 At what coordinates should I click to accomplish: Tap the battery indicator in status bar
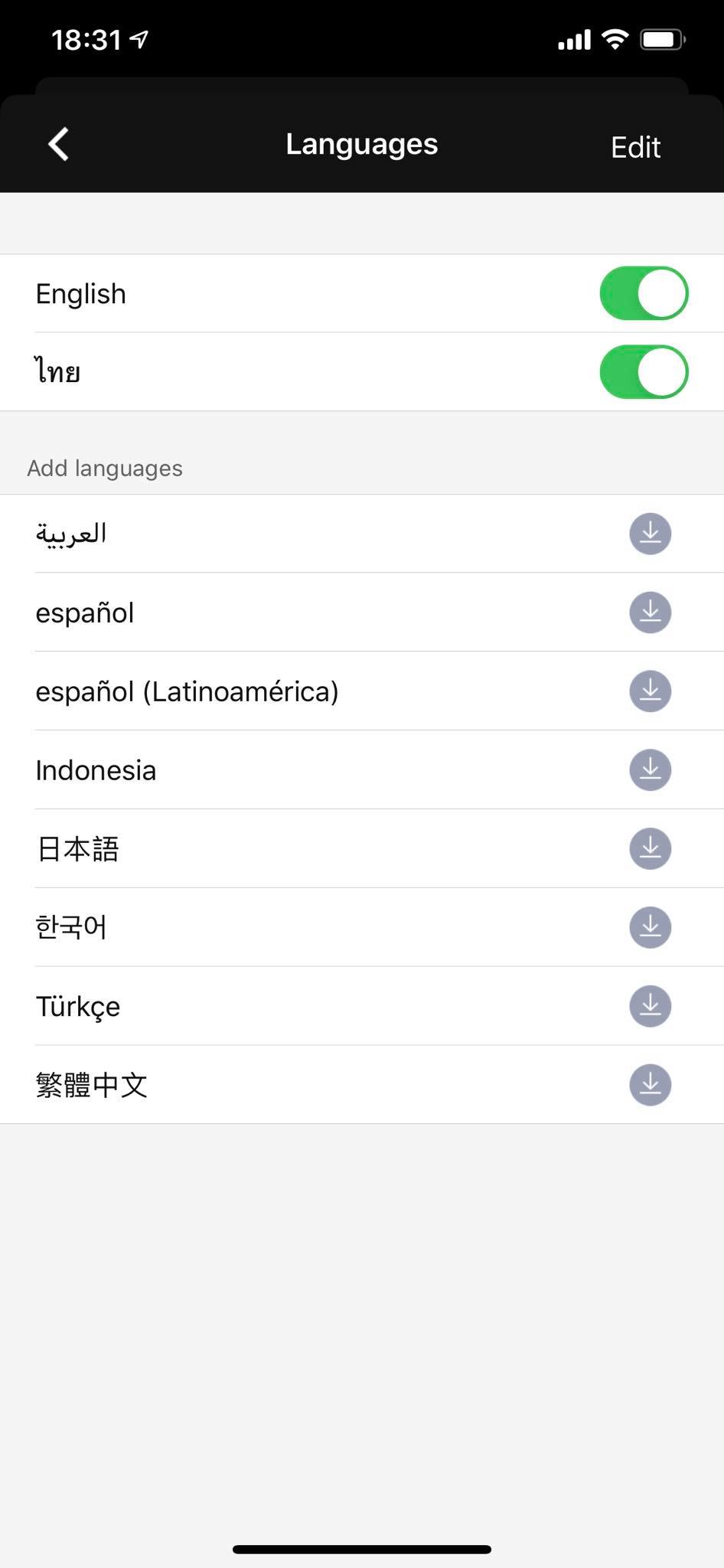click(662, 39)
